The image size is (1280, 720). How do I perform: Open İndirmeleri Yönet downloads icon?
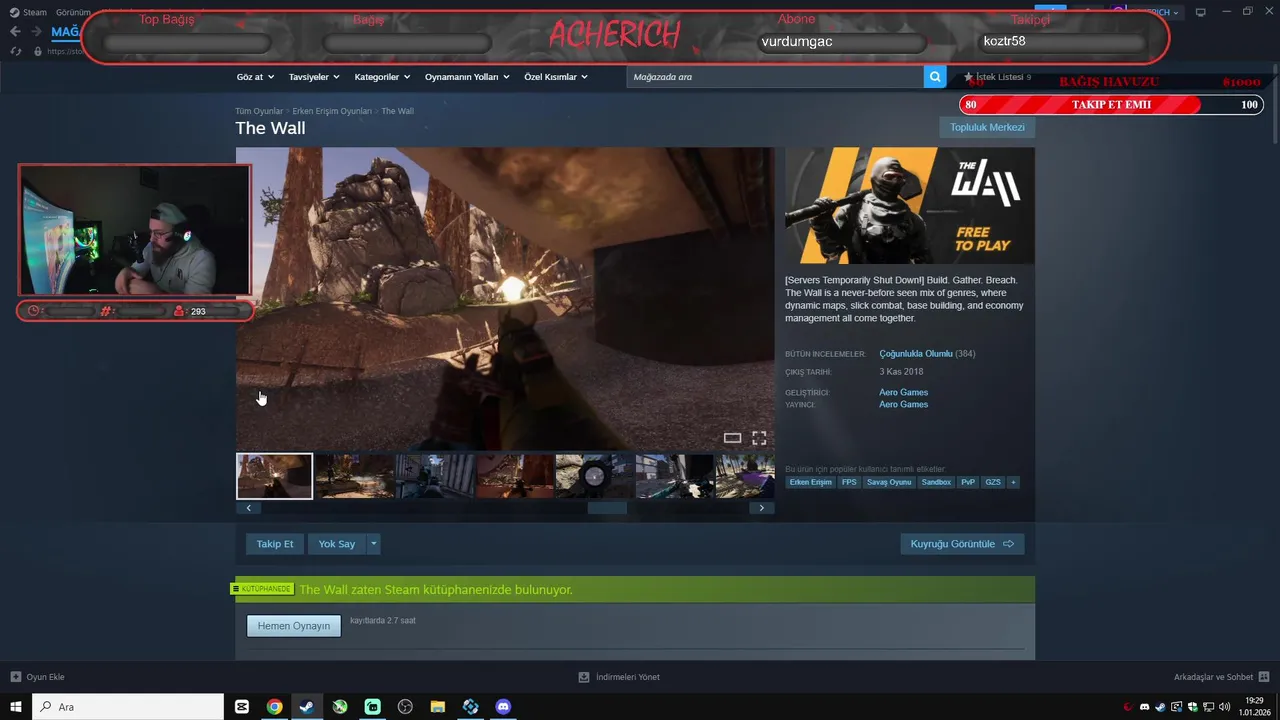584,677
